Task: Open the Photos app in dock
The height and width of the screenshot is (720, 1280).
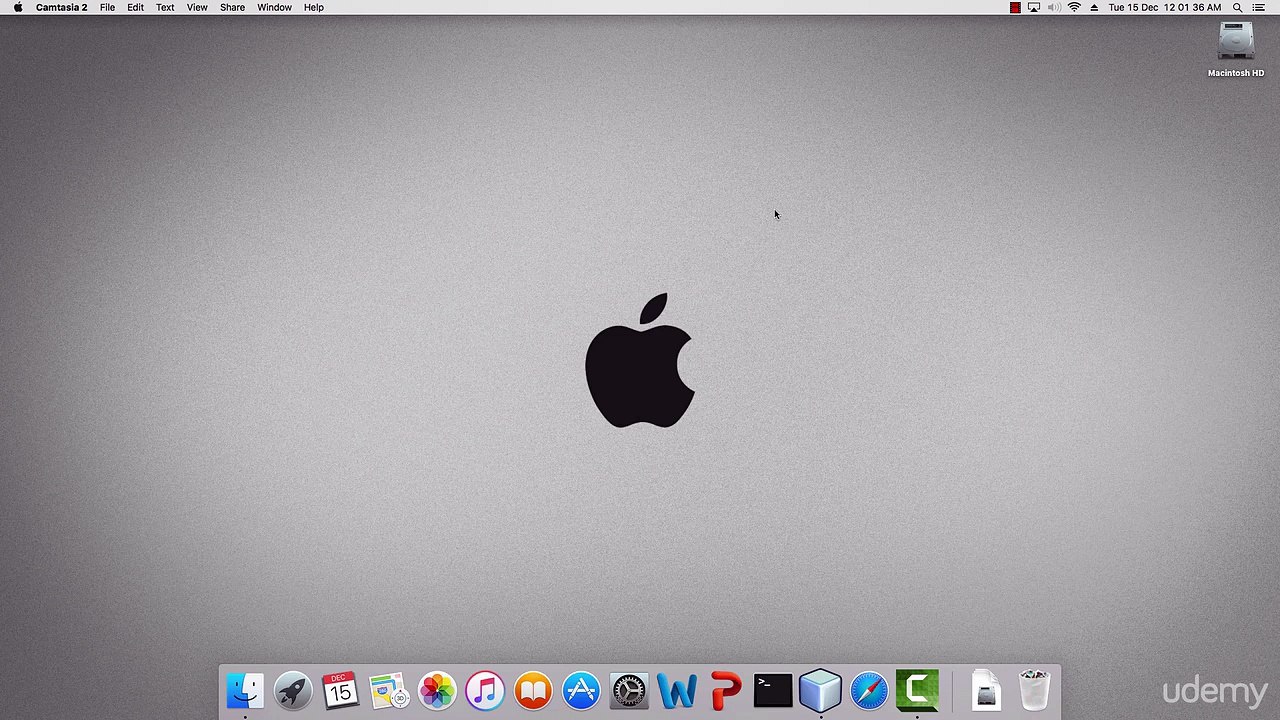Action: [437, 691]
